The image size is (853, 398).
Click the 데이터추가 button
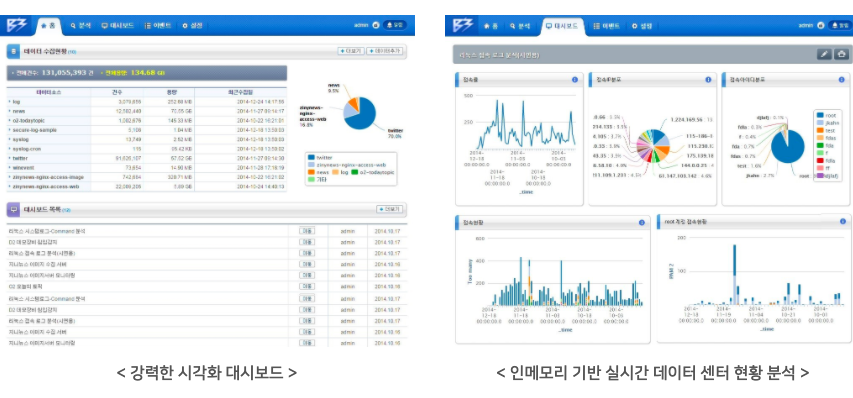point(386,51)
